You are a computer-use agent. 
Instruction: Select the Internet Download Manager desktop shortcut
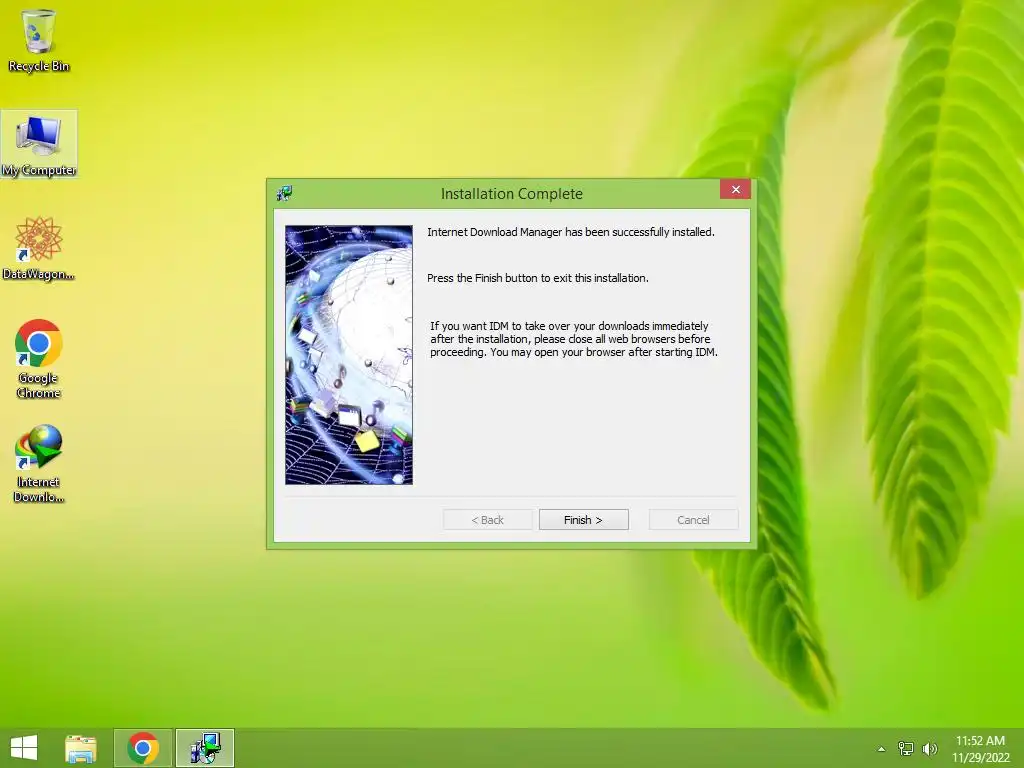39,464
